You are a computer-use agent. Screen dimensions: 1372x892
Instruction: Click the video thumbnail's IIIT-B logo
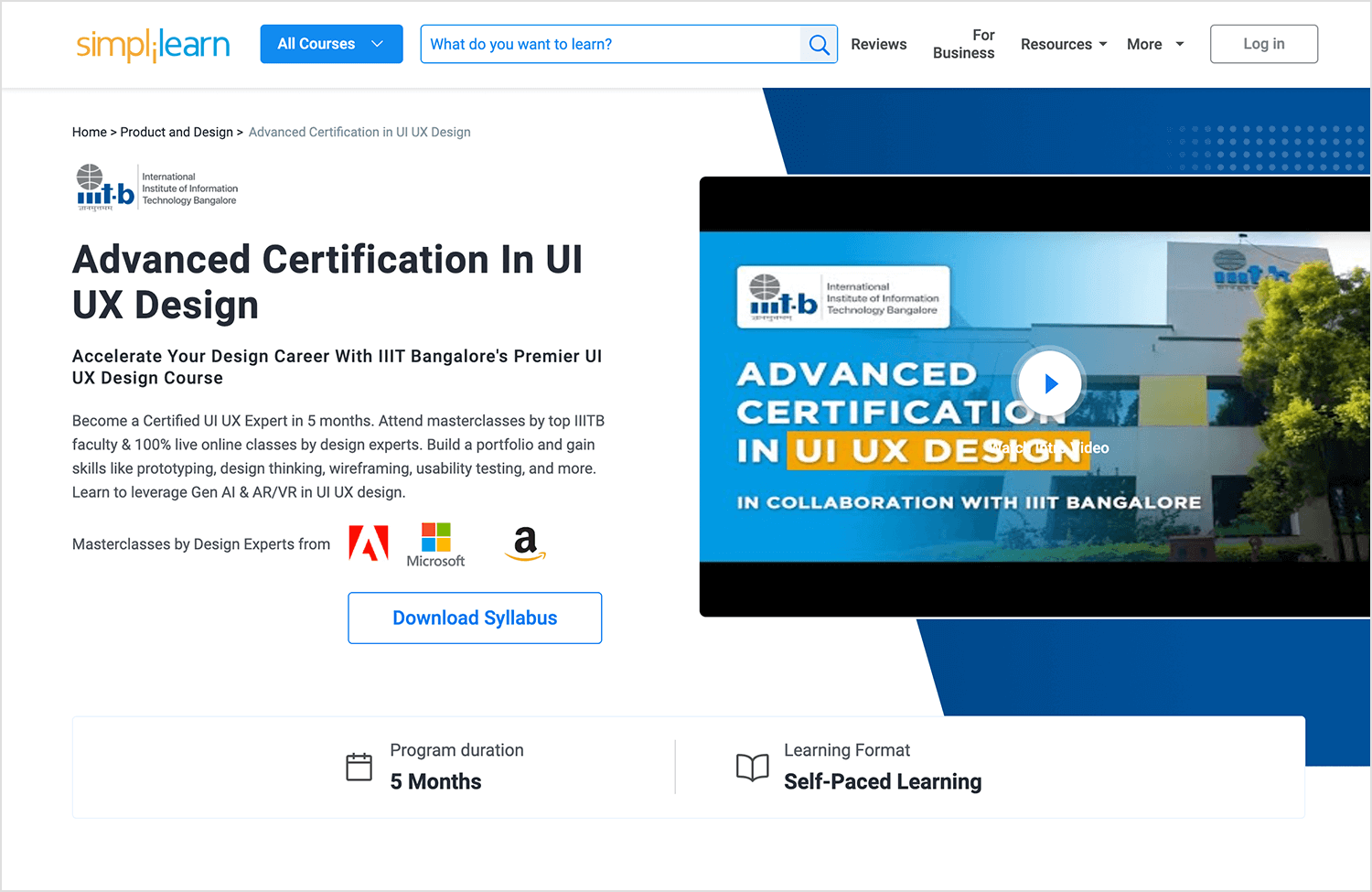point(843,297)
